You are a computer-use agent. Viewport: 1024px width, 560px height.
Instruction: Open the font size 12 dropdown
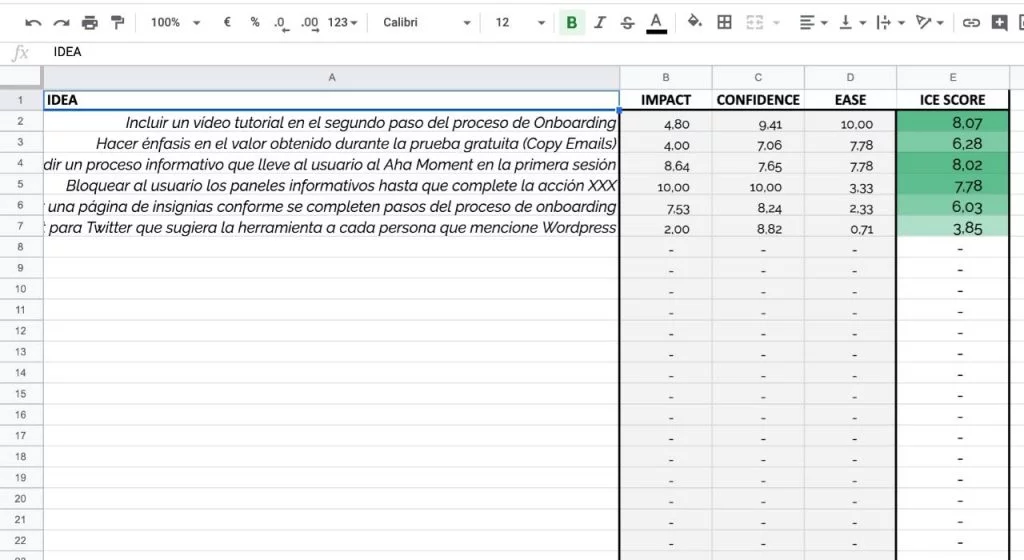pos(520,22)
